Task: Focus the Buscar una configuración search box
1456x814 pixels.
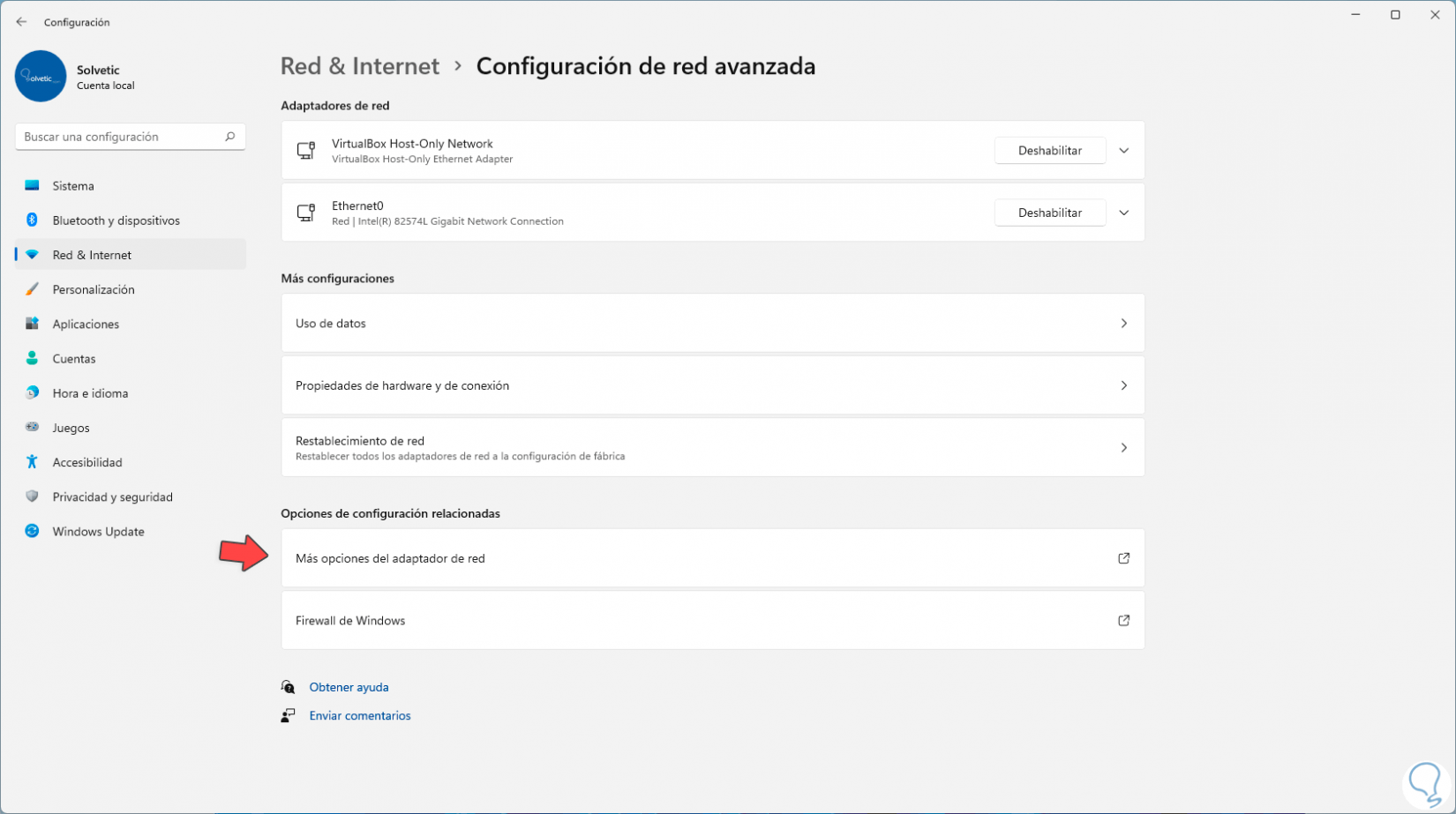Action: coord(119,137)
